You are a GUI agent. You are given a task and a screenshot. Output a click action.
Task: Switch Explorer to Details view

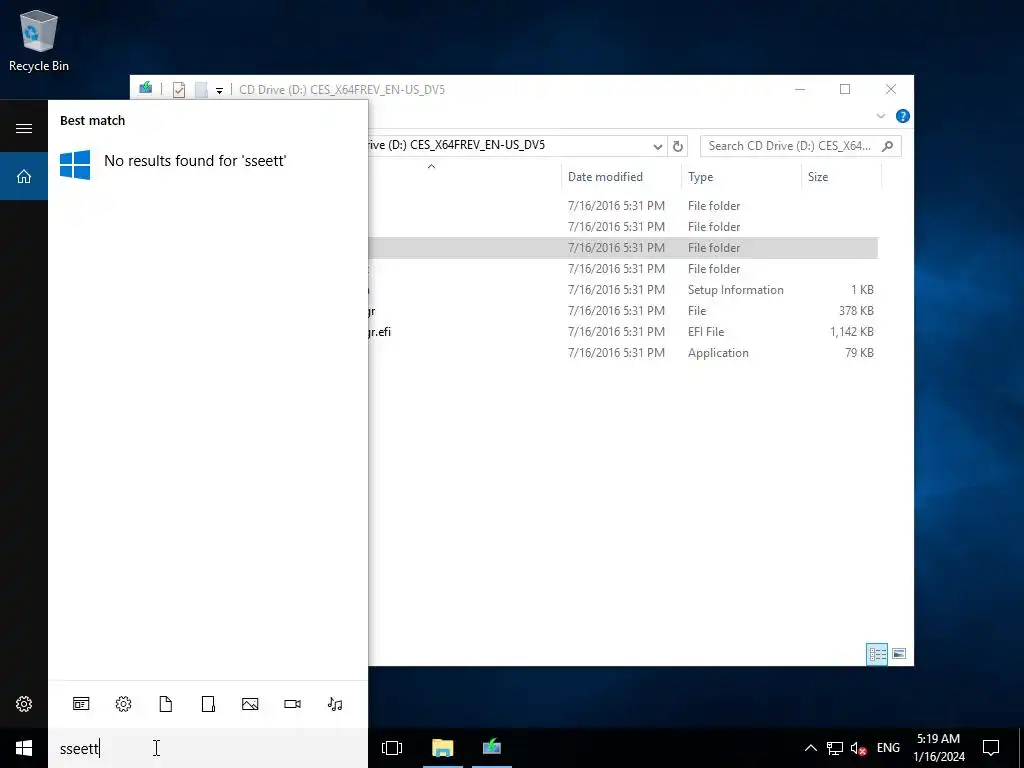point(877,654)
